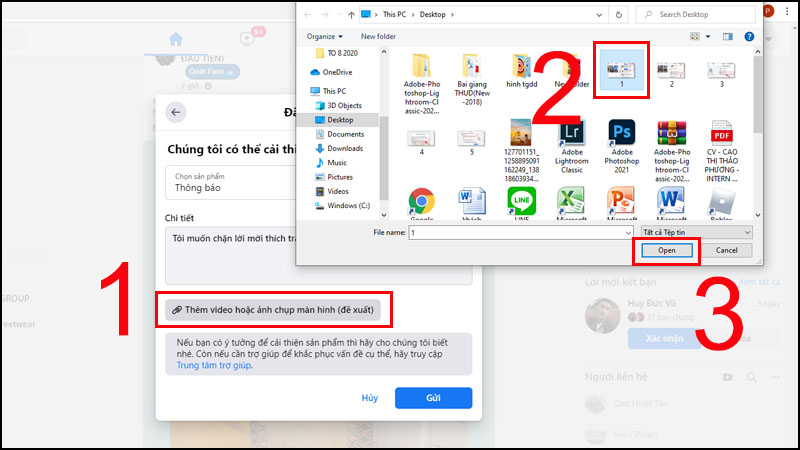Click the back arrow in feedback form
The height and width of the screenshot is (450, 800).
[x=176, y=112]
